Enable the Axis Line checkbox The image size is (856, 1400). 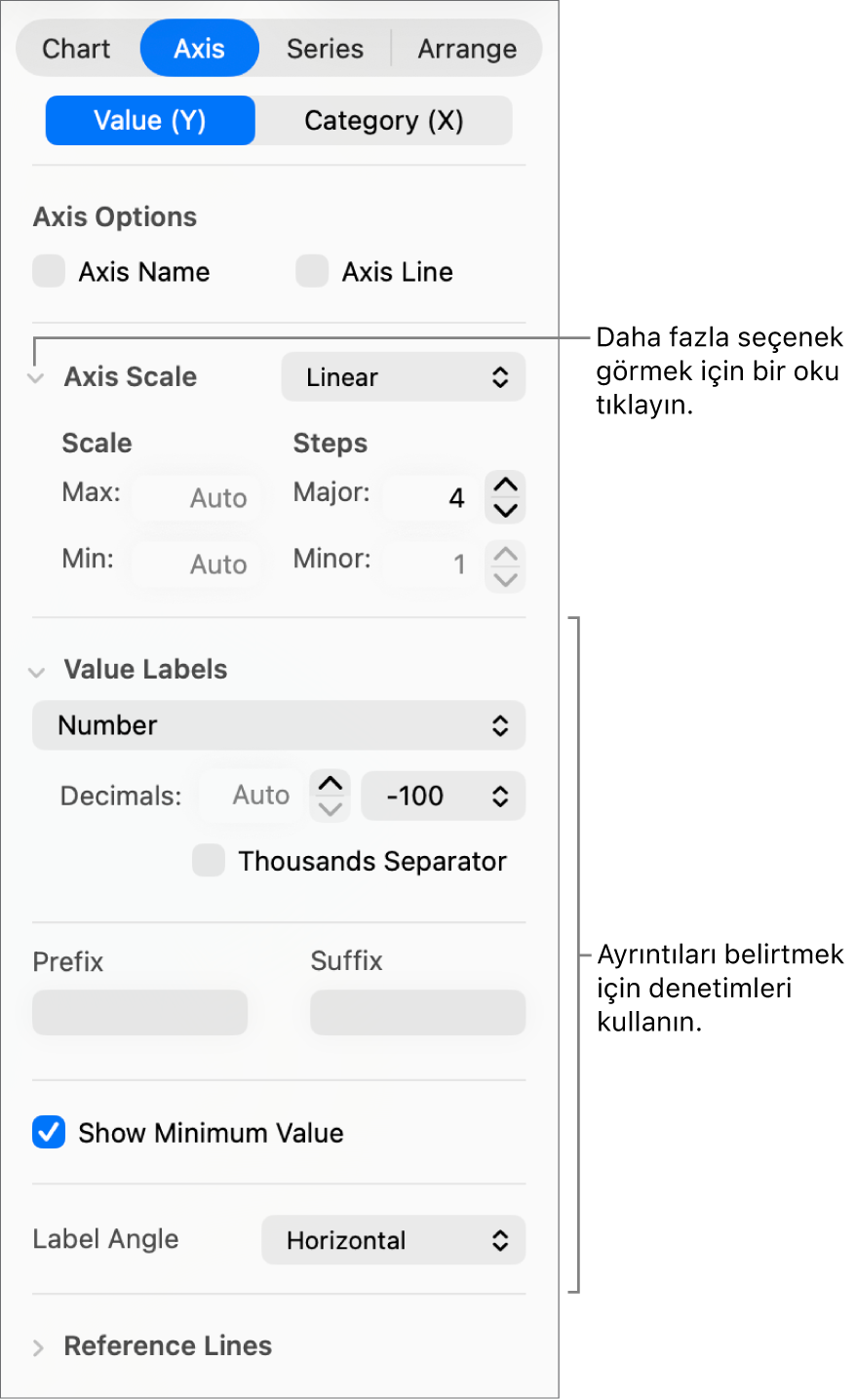click(x=312, y=271)
